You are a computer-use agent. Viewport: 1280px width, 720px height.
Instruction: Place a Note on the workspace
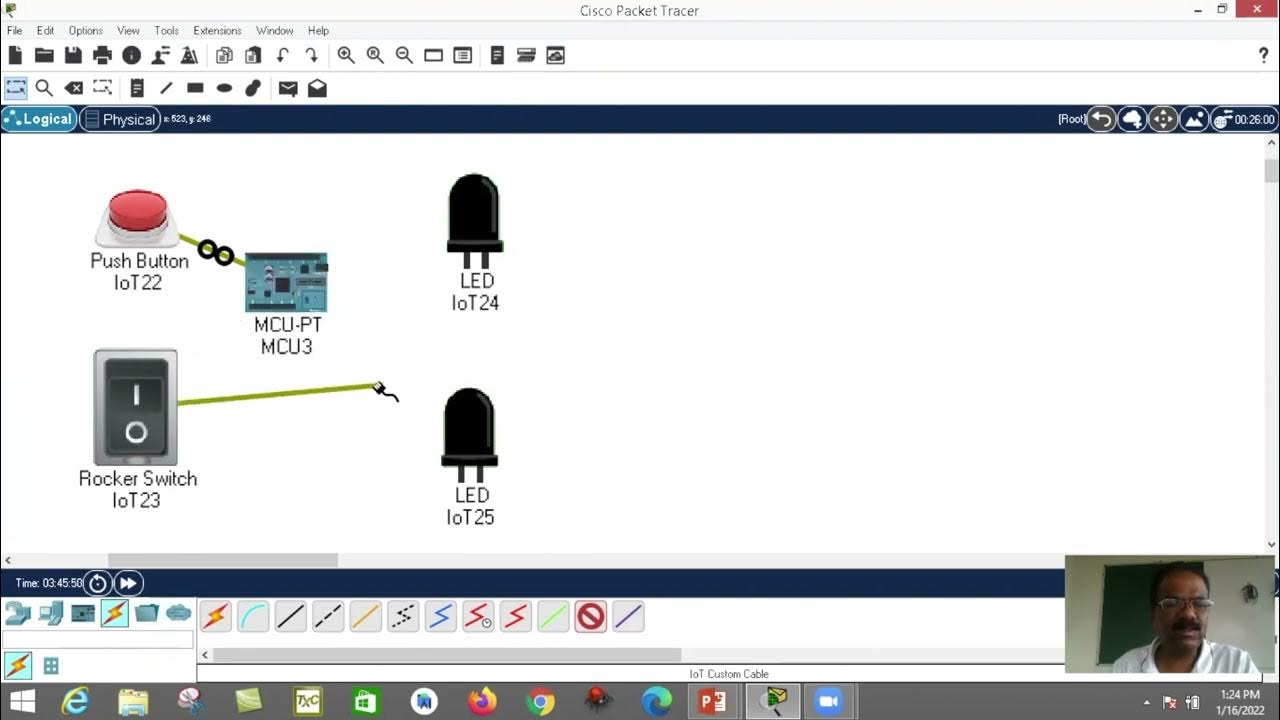tap(137, 88)
